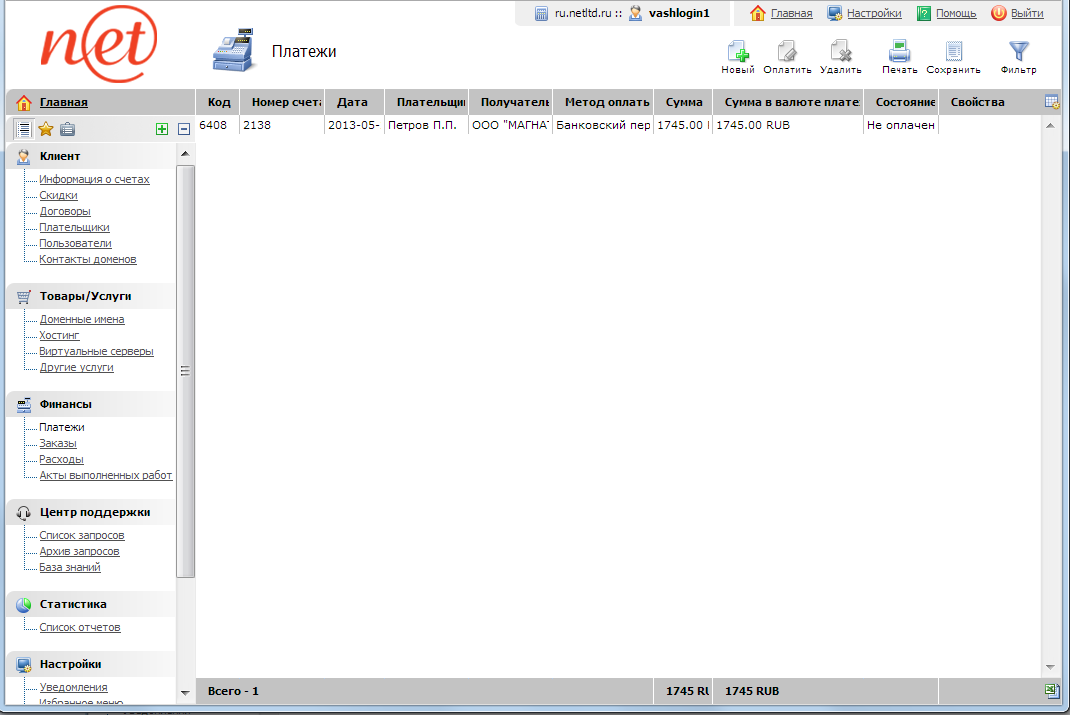Expand all menu sections with plus icon
The image size is (1070, 715).
(162, 128)
